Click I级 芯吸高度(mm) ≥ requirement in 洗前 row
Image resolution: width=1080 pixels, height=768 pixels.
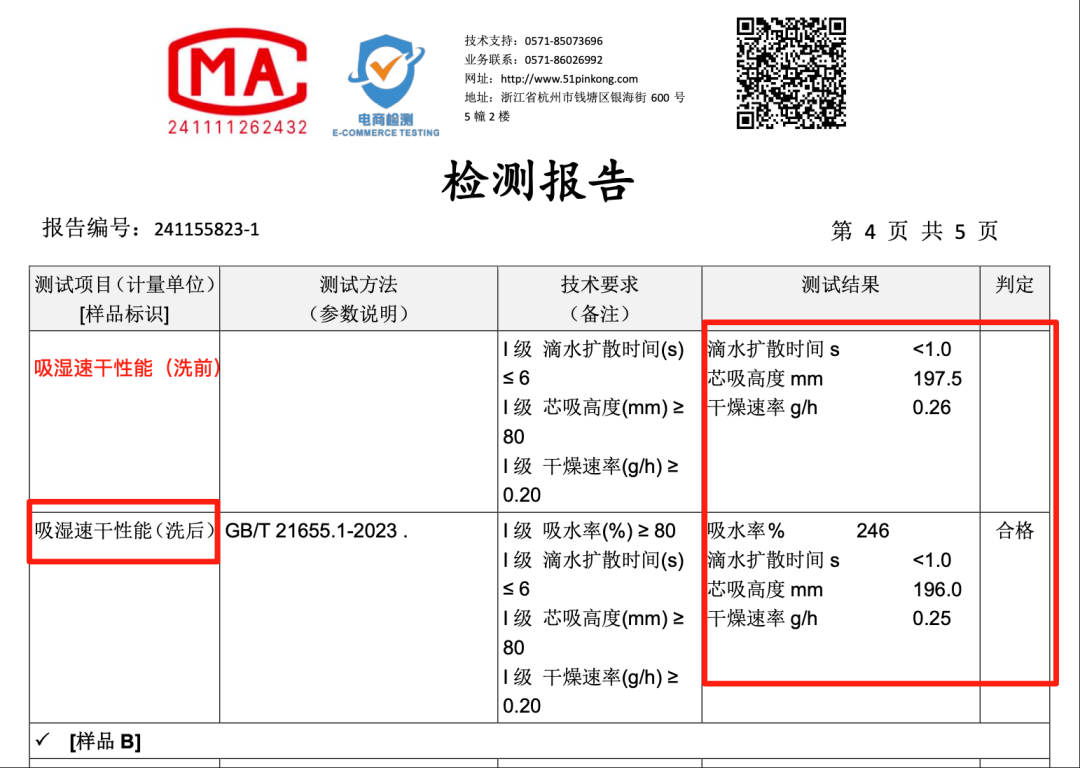click(593, 408)
